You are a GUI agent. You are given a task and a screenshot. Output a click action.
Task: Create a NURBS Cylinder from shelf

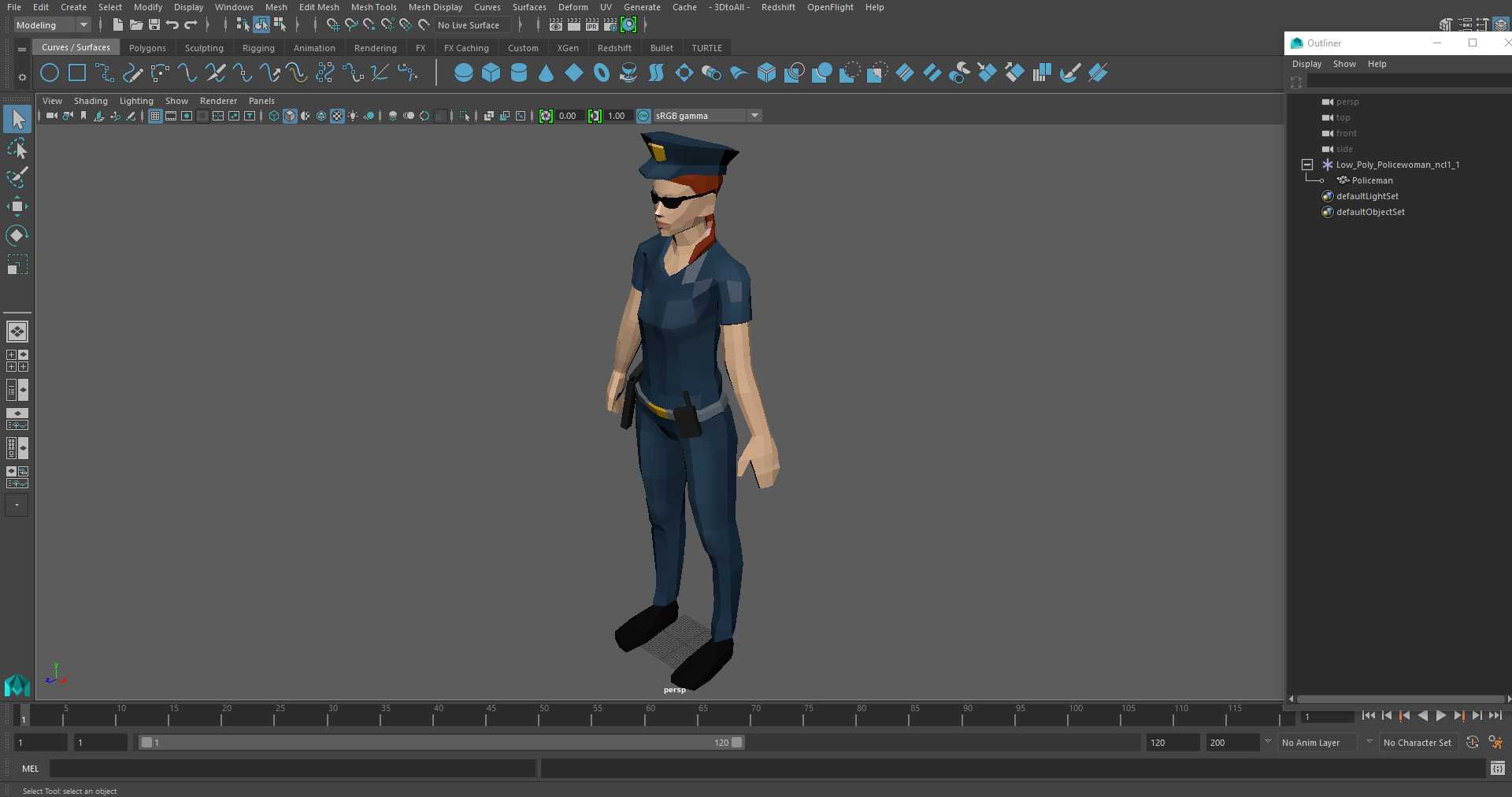point(519,73)
